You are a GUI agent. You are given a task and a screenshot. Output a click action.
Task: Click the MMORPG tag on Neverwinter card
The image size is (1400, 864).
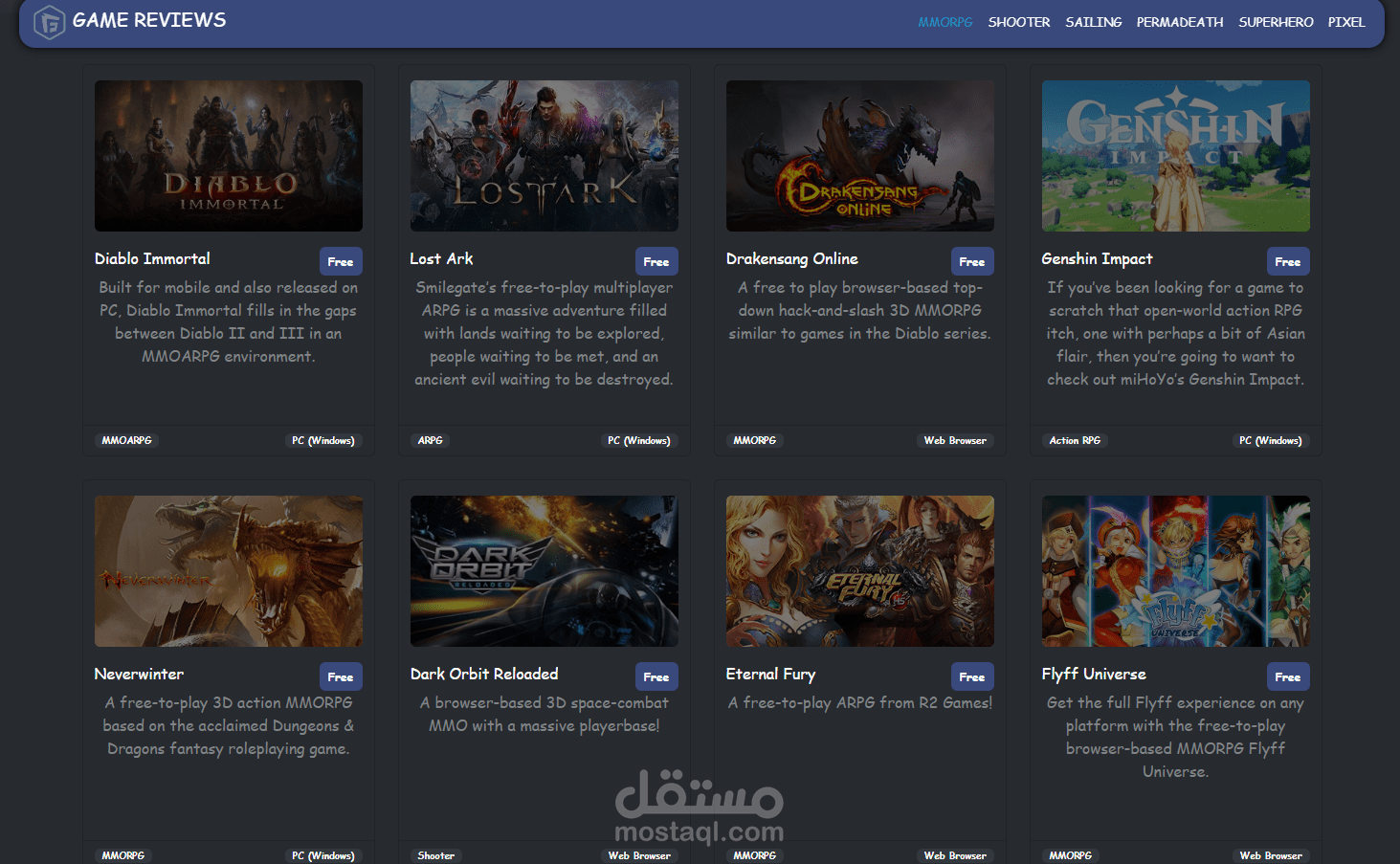(123, 855)
